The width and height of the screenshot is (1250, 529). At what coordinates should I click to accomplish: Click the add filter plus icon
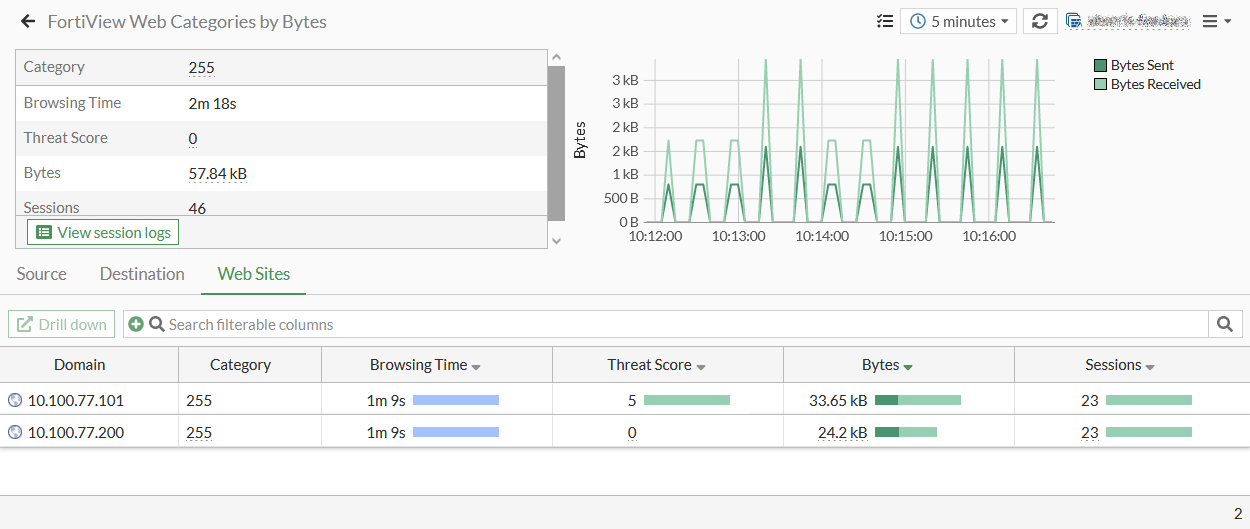[x=136, y=324]
